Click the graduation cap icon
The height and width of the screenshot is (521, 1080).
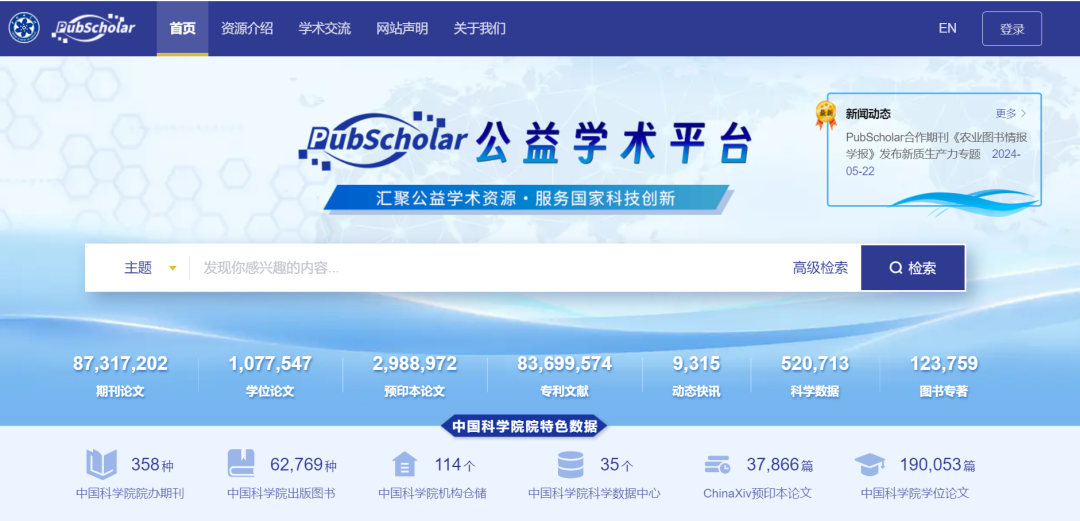click(870, 464)
